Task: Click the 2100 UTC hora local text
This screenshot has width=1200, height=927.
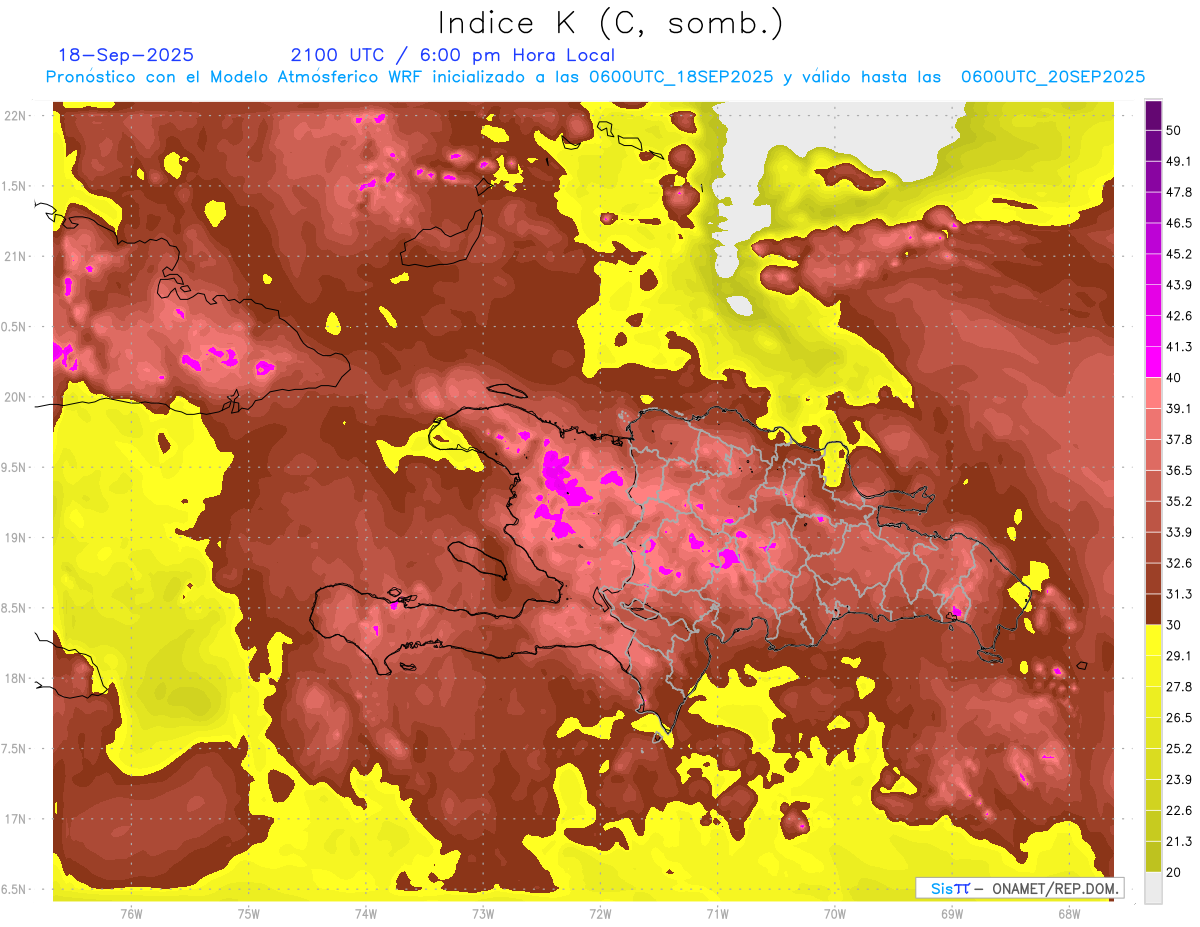Action: point(453,55)
